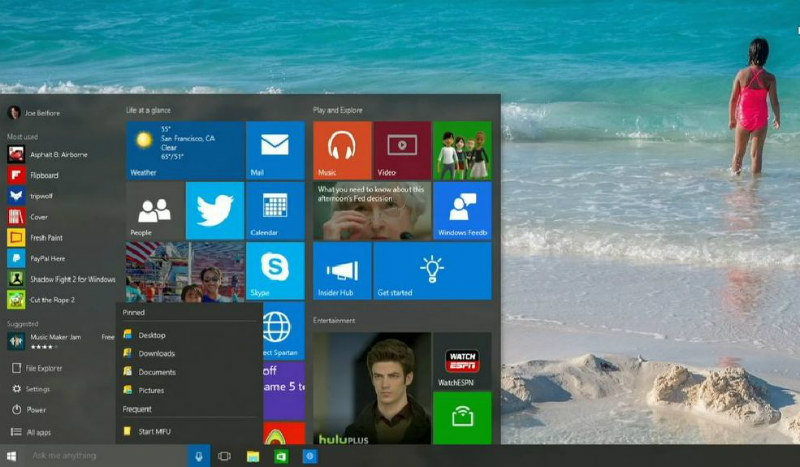Open Task View on the taskbar
This screenshot has width=800, height=467.
[x=224, y=456]
